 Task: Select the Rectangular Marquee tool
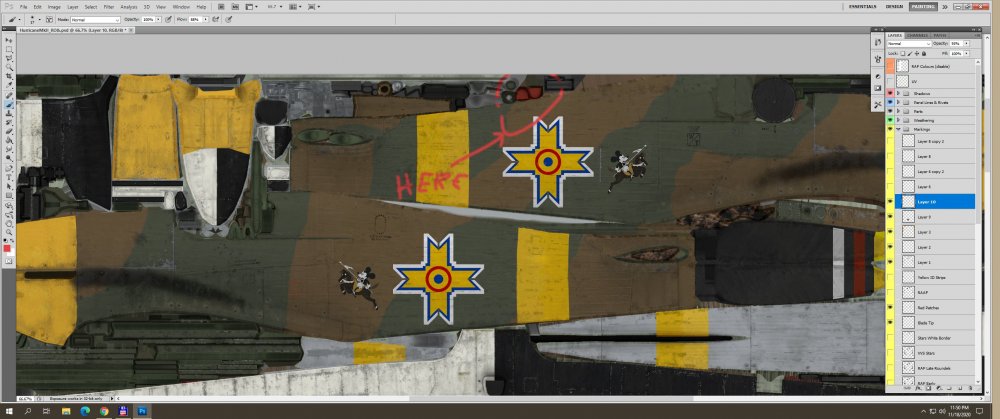click(9, 49)
